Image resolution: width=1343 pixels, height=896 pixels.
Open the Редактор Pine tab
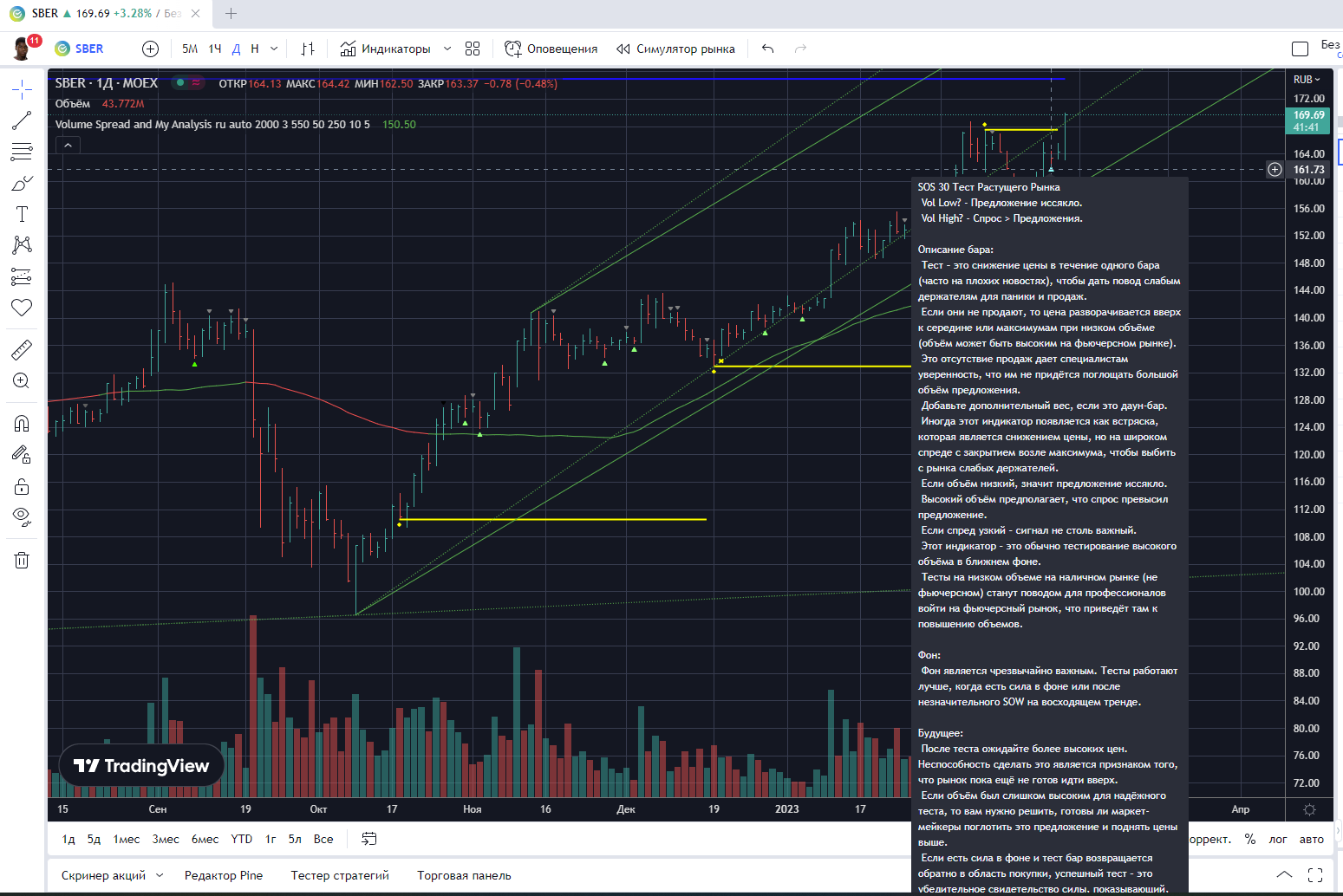click(224, 875)
